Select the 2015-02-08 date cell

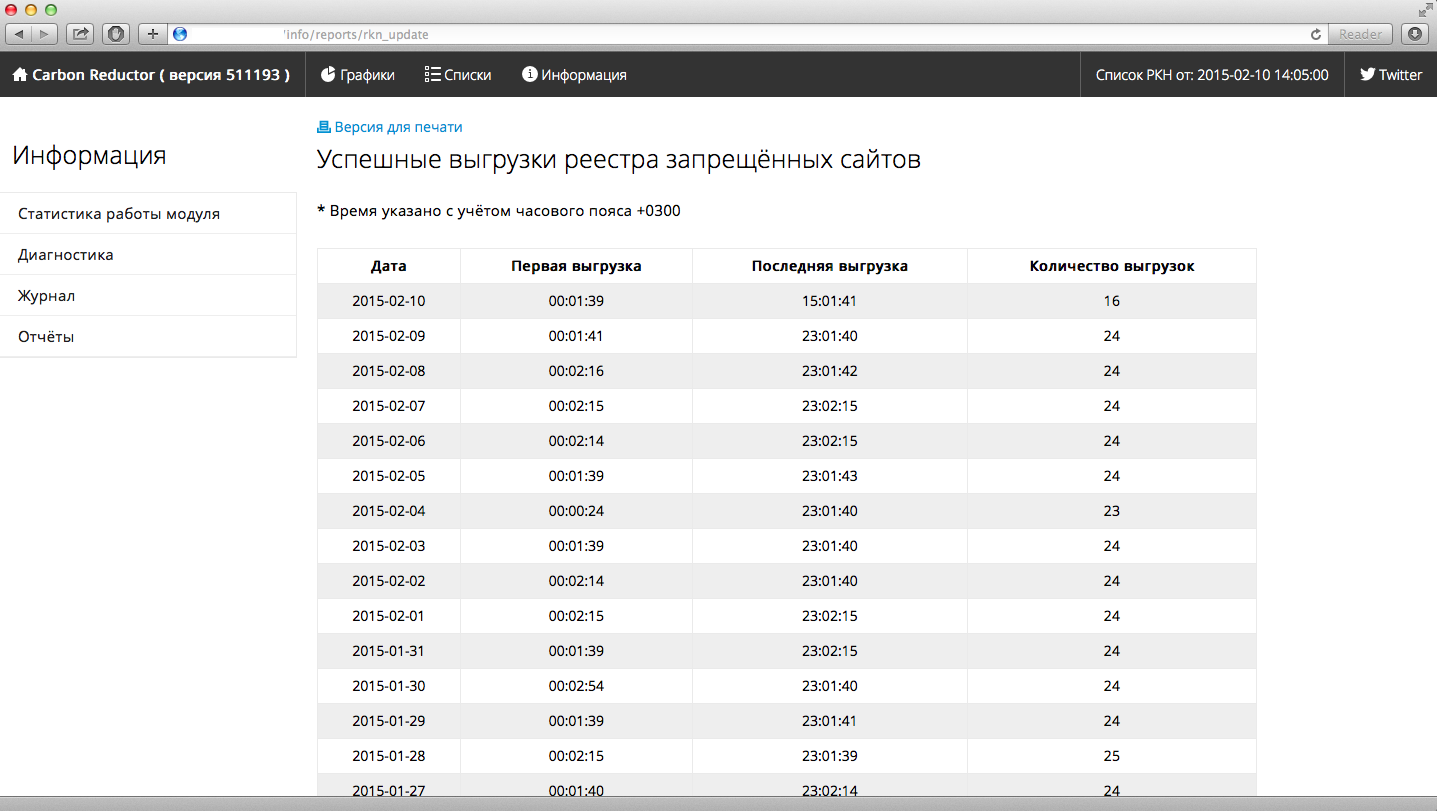click(x=389, y=371)
